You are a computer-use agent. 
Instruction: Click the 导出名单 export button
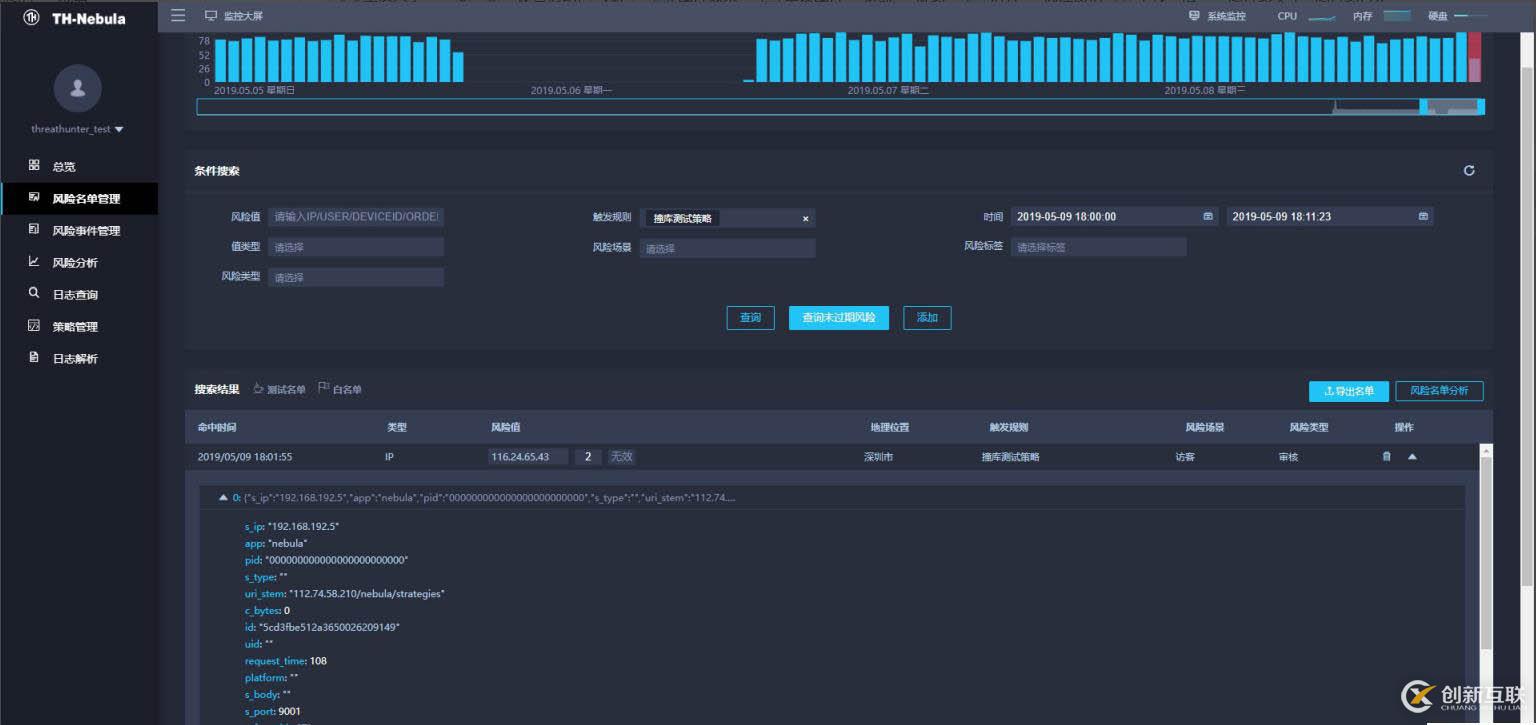1348,391
